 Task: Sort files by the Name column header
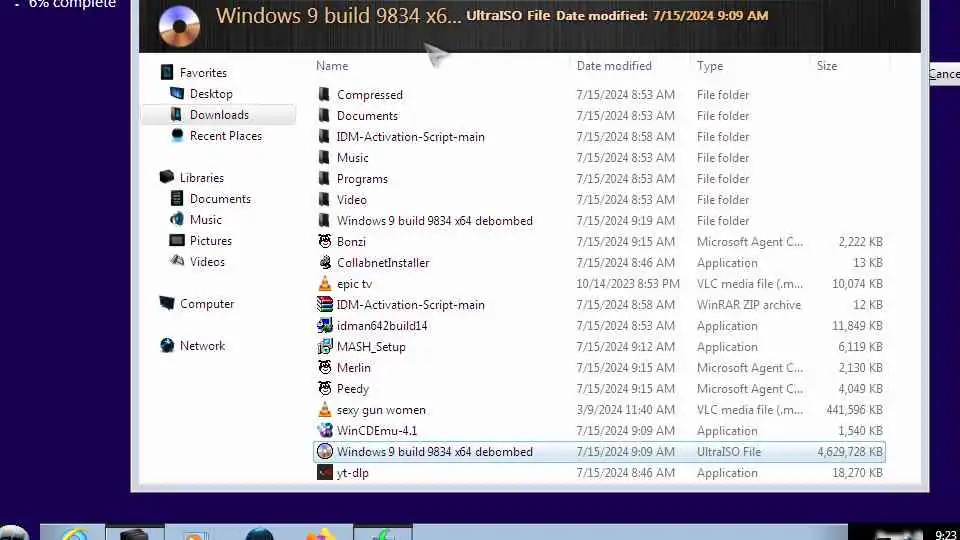(332, 66)
